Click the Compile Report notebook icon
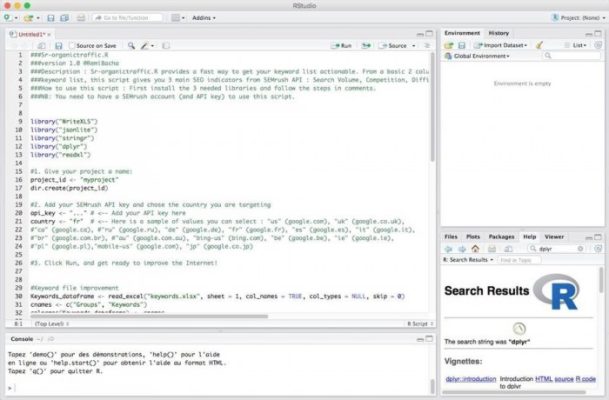This screenshot has width=609, height=400. 166,46
